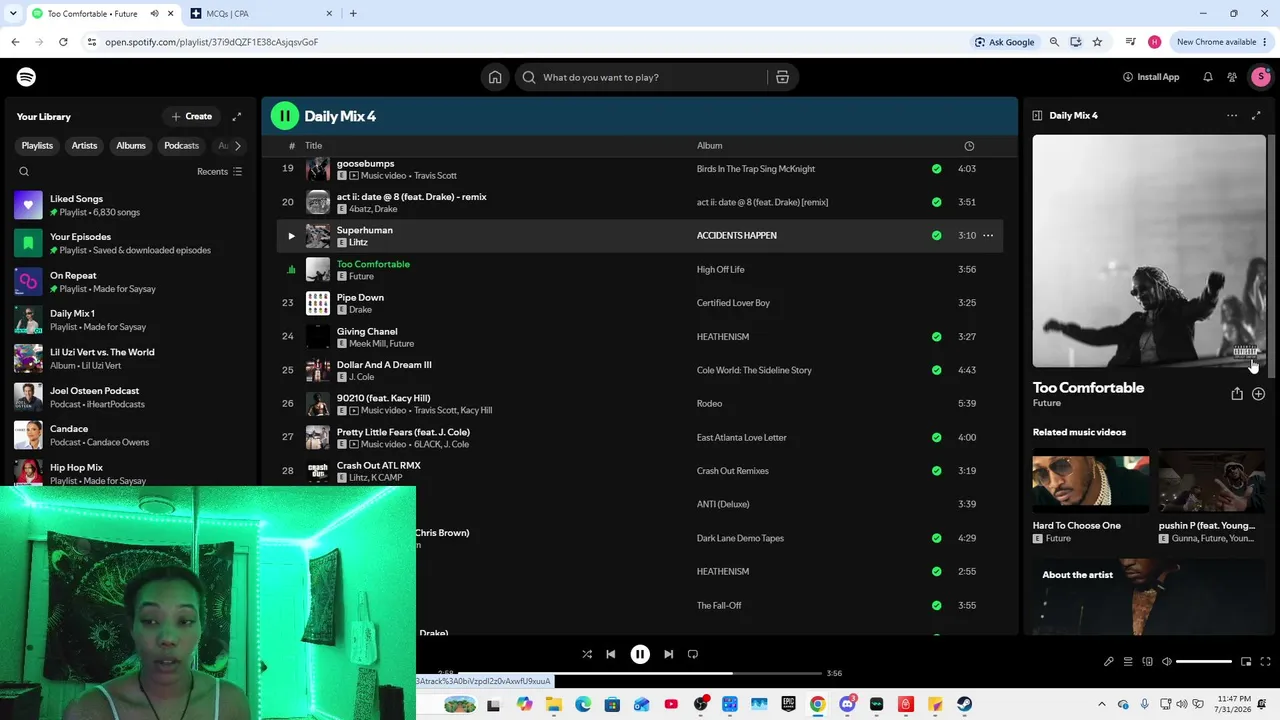Pause playback in the bottom player bar
Image resolution: width=1280 pixels, height=720 pixels.
(640, 654)
